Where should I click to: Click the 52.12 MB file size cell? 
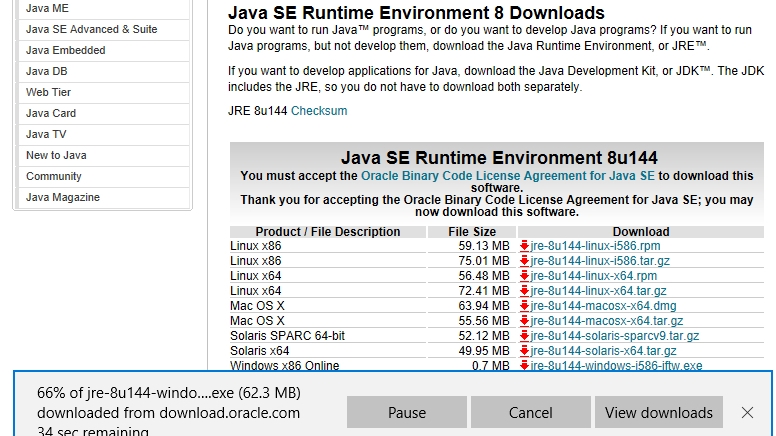(484, 336)
